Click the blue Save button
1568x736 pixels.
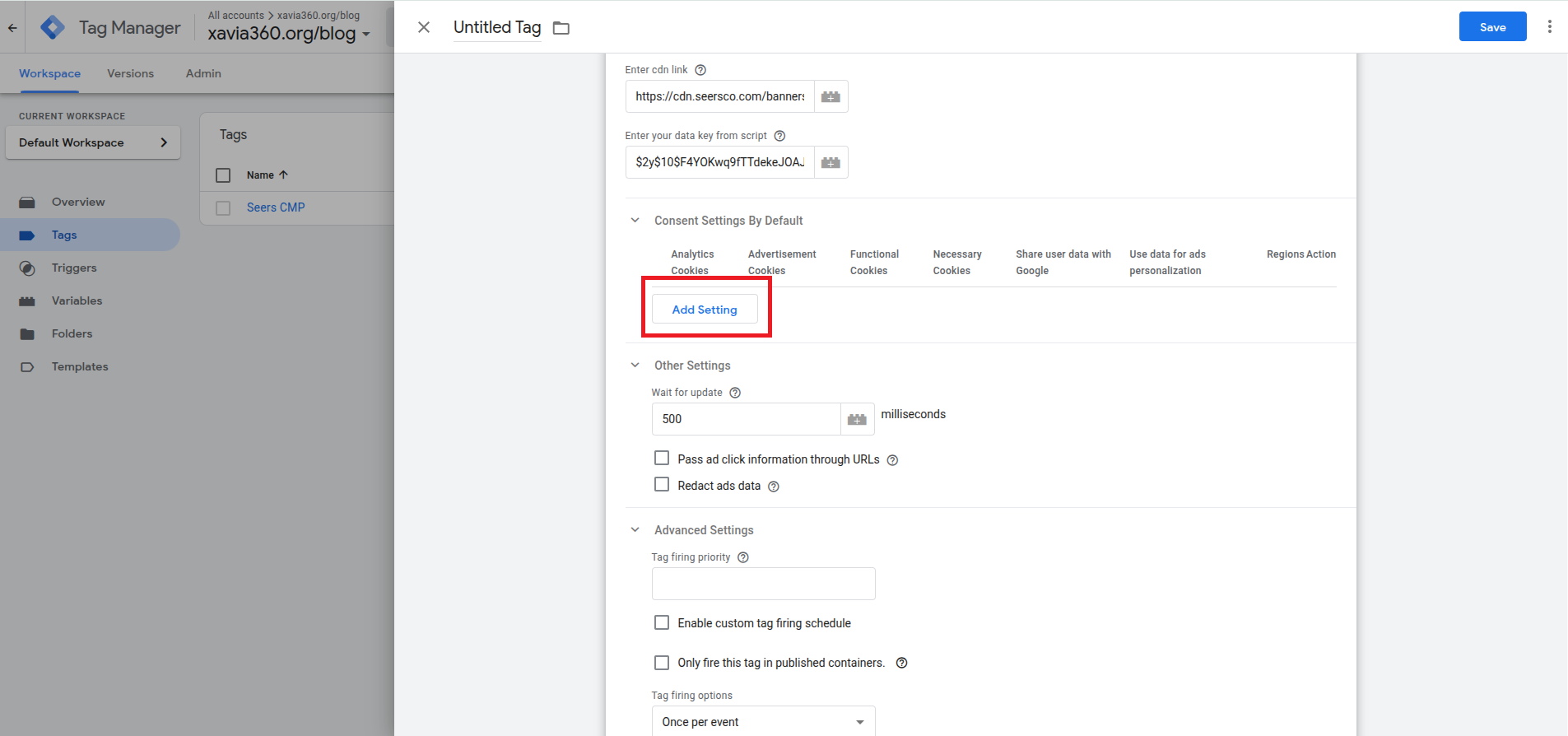point(1492,26)
